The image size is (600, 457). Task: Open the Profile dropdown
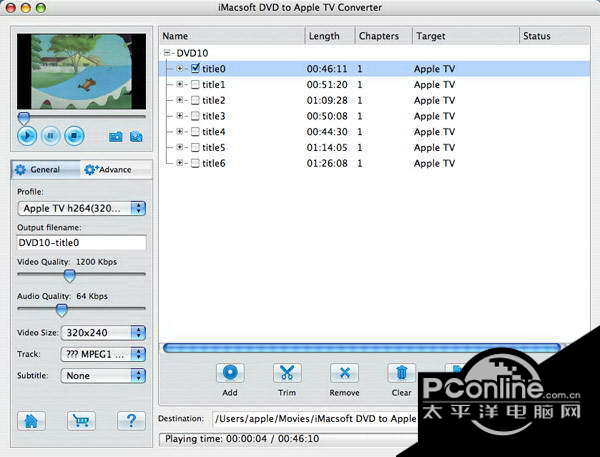tap(82, 208)
